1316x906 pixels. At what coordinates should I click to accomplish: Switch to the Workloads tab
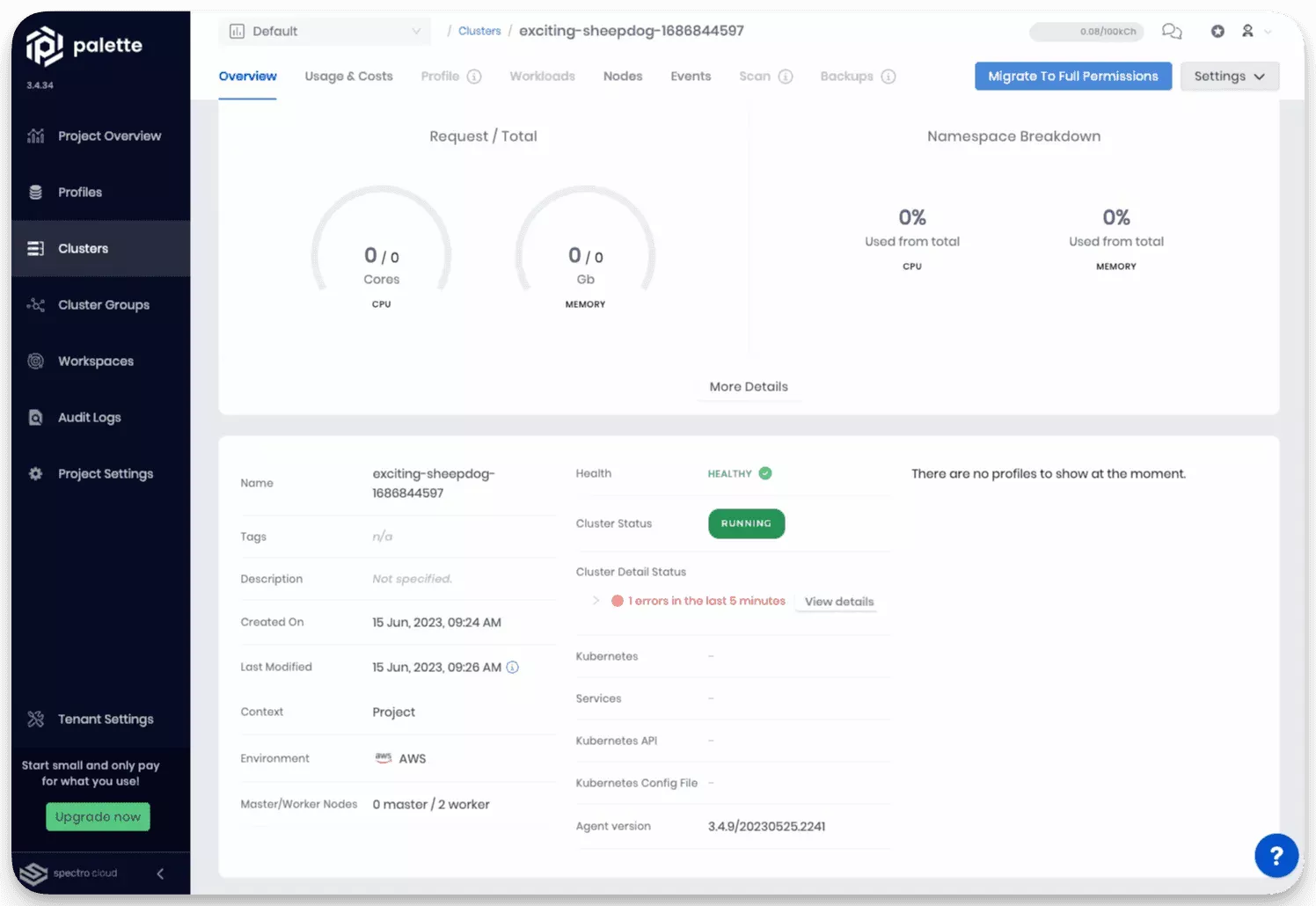tap(542, 76)
